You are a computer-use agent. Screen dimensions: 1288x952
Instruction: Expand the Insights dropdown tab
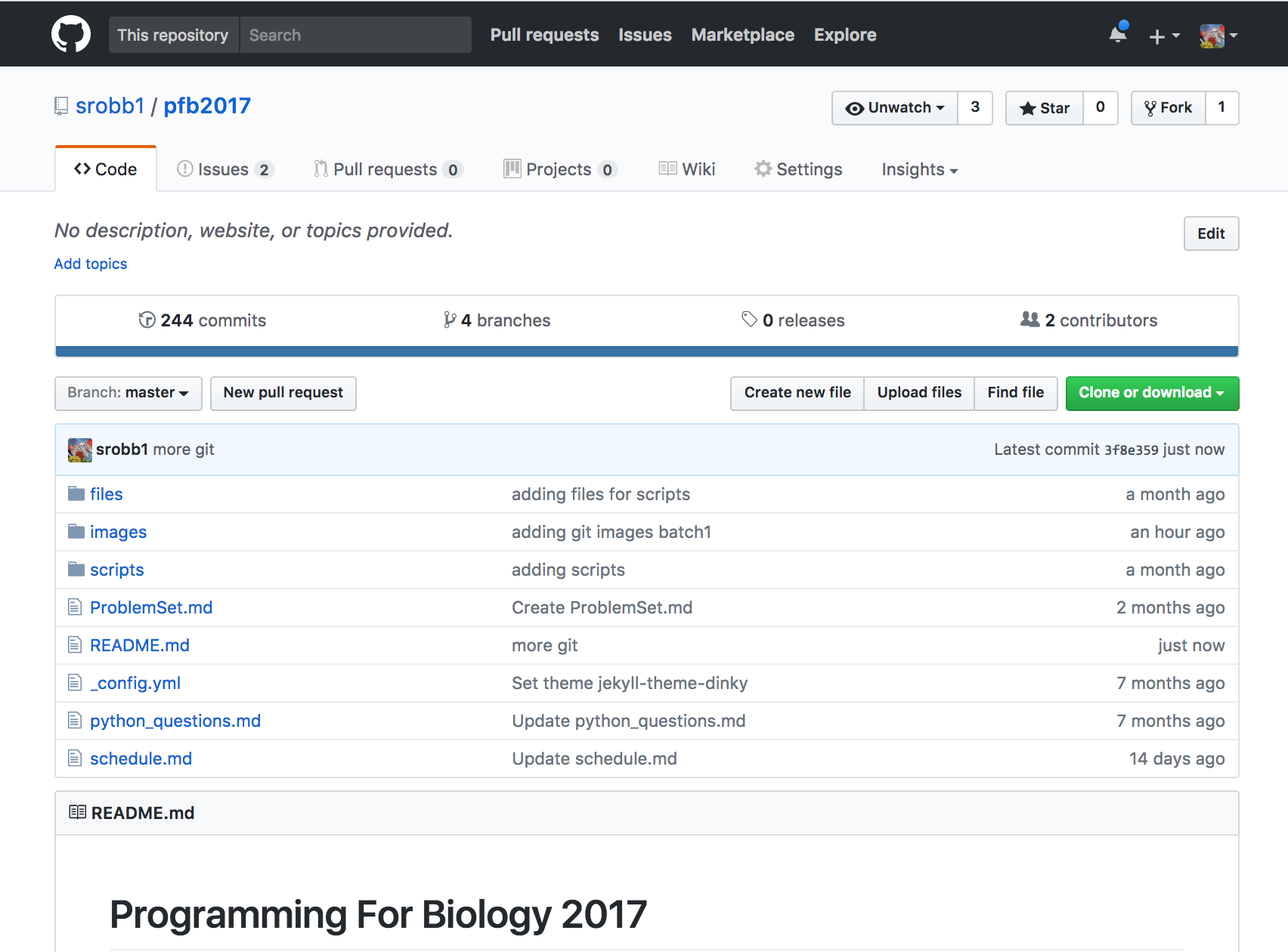[920, 170]
